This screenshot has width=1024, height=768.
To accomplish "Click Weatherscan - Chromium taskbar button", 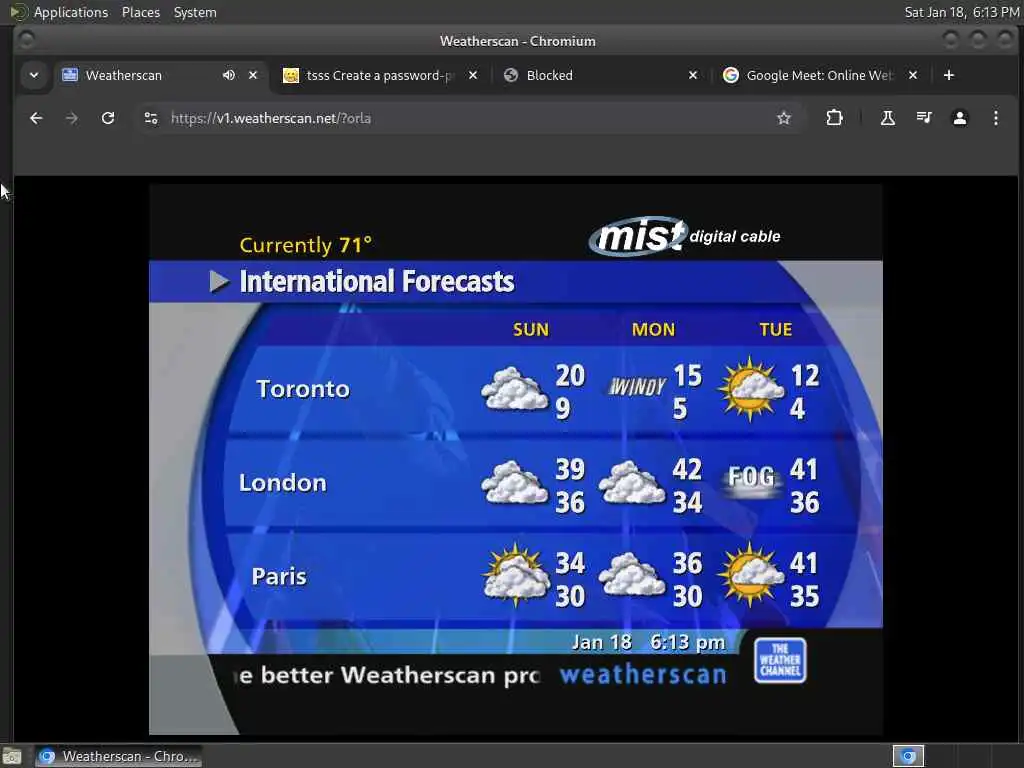I will pos(118,756).
